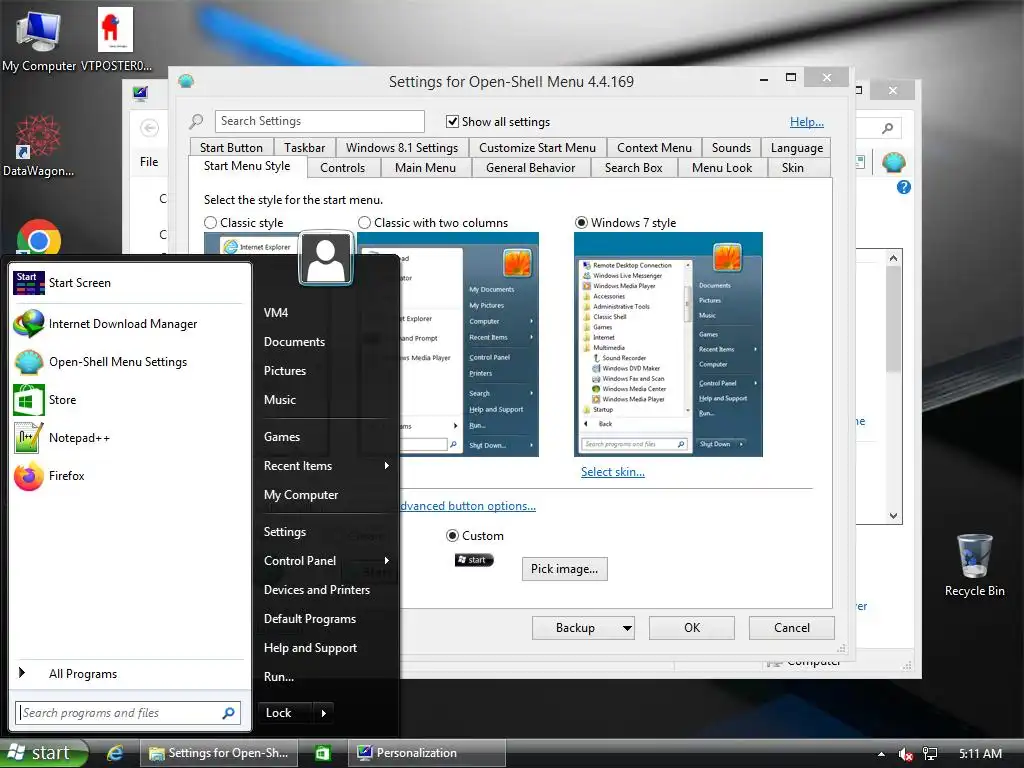Switch to the Start Button tab

click(231, 148)
